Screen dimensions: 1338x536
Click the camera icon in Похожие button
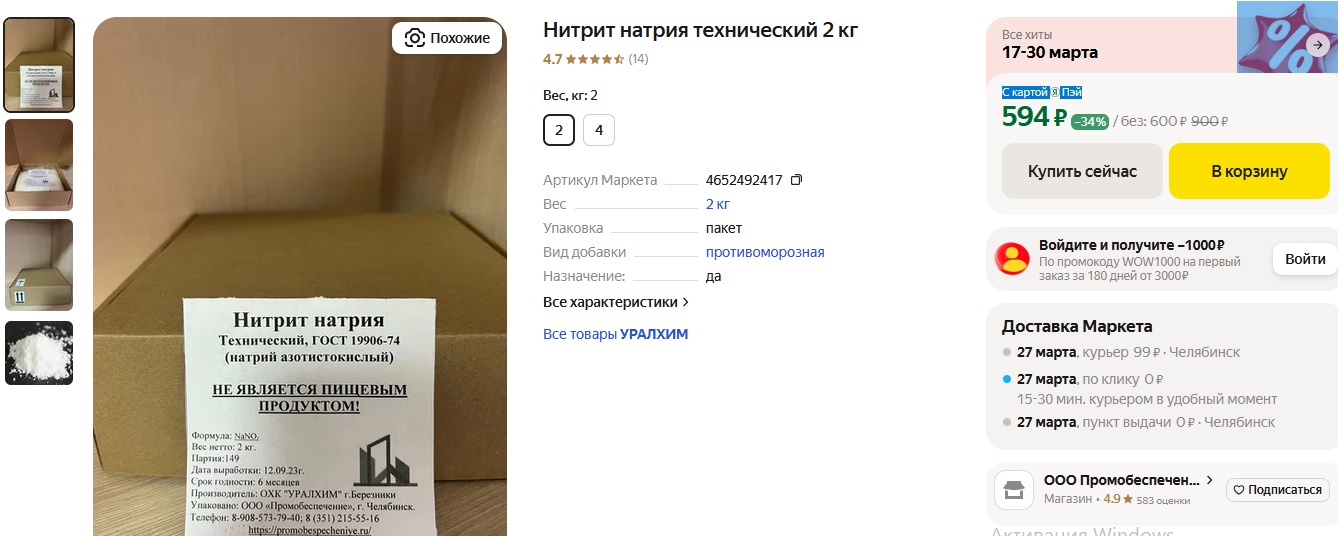[x=414, y=38]
